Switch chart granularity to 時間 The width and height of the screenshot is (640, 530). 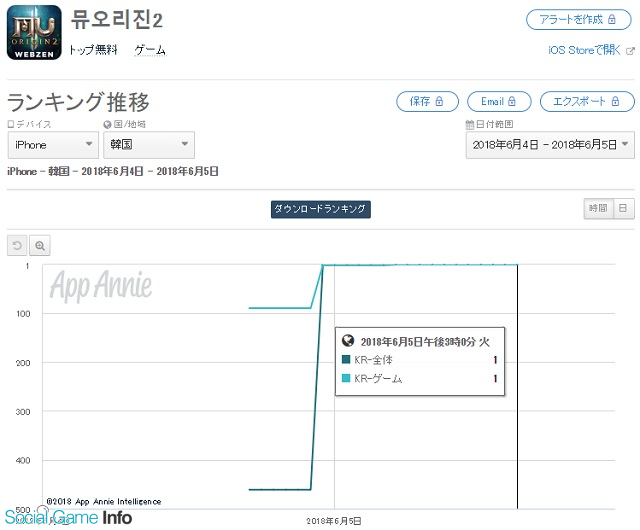tap(598, 208)
